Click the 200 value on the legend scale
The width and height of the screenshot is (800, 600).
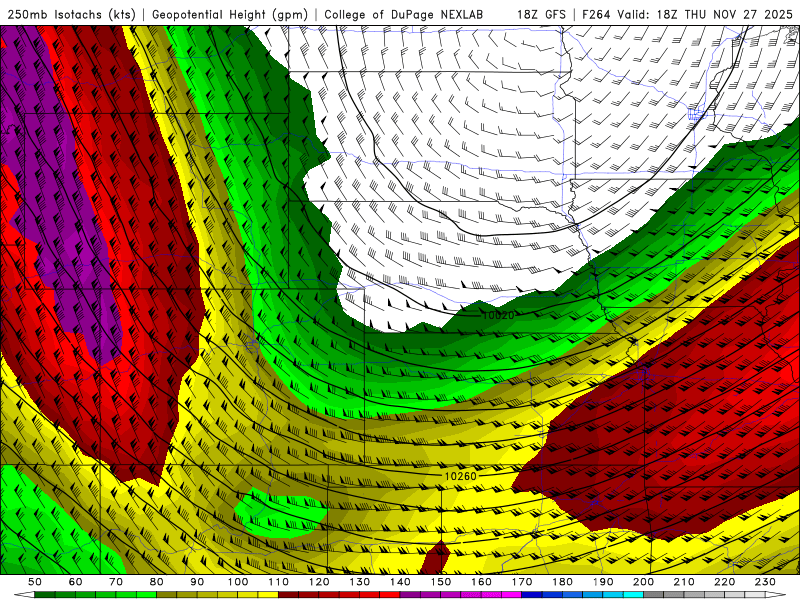pyautogui.click(x=644, y=582)
